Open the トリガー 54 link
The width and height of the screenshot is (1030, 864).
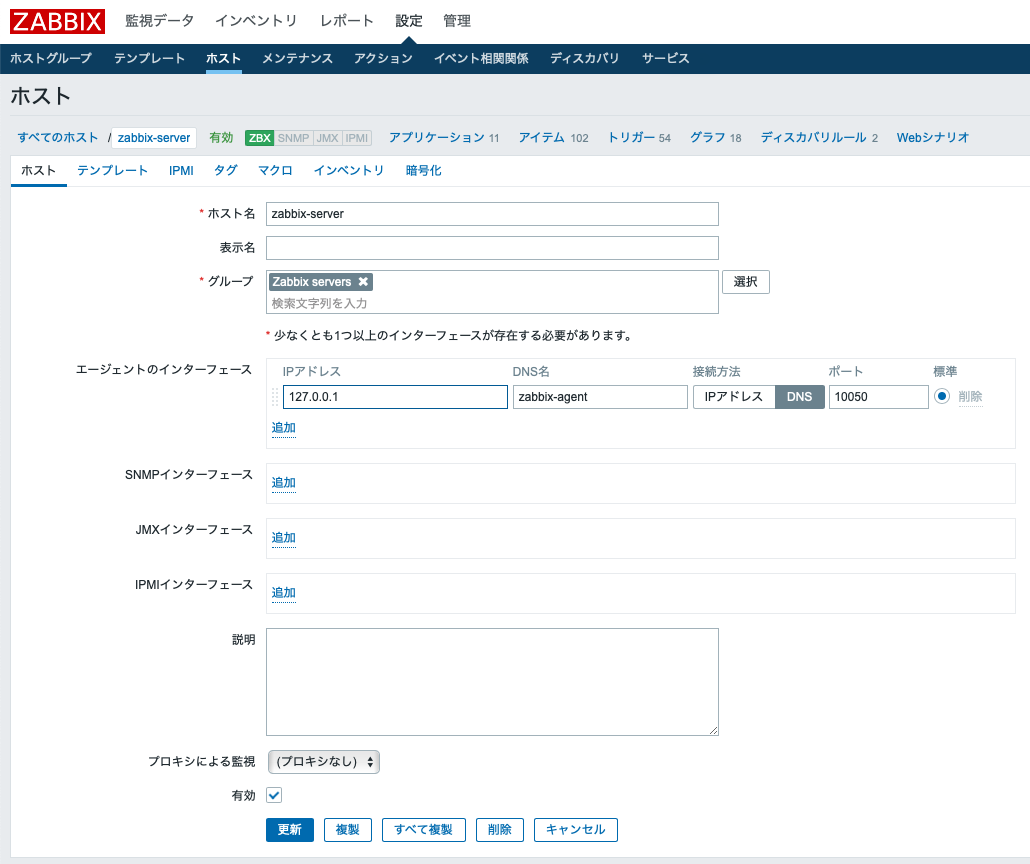(637, 137)
